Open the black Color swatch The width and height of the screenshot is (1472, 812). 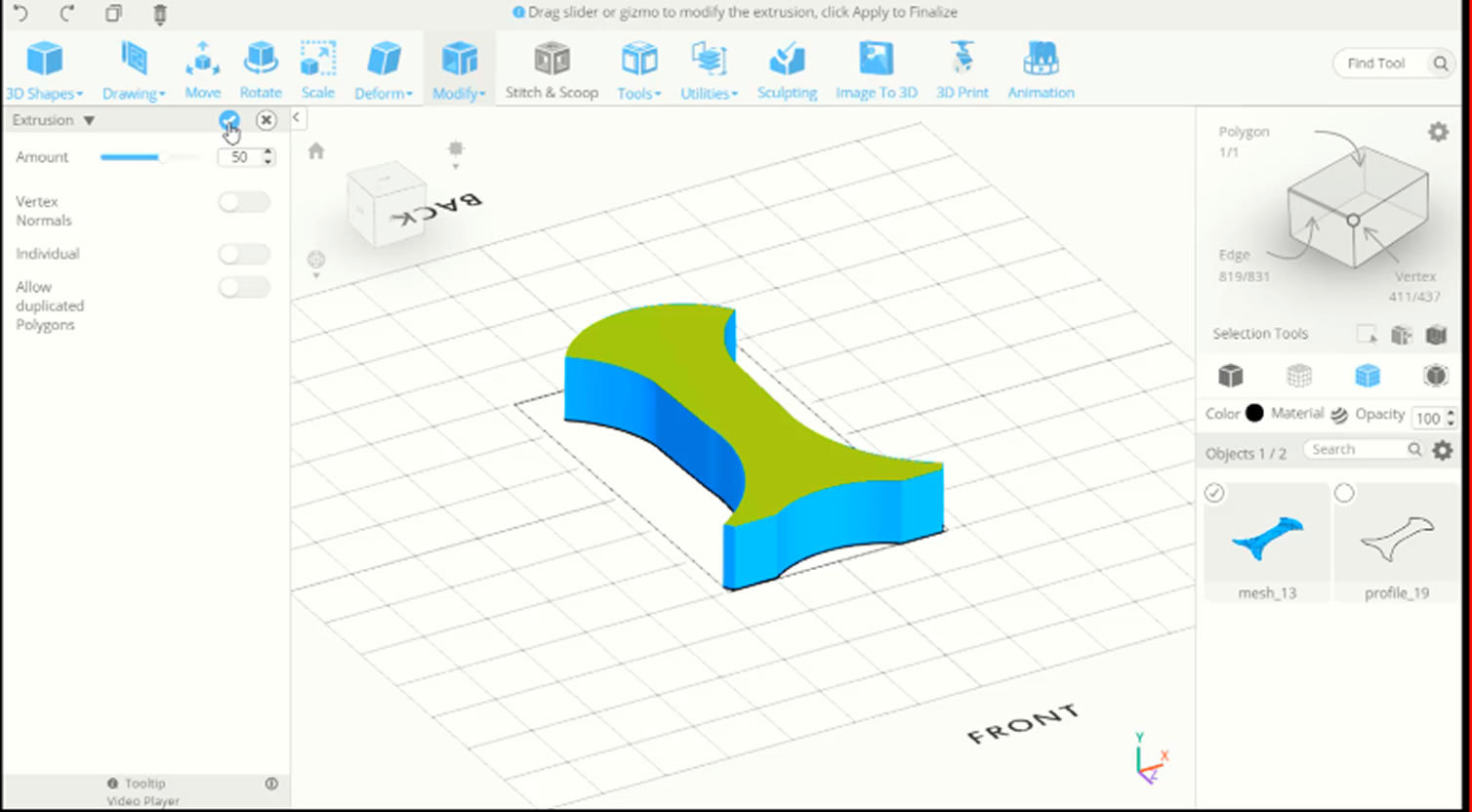point(1254,414)
